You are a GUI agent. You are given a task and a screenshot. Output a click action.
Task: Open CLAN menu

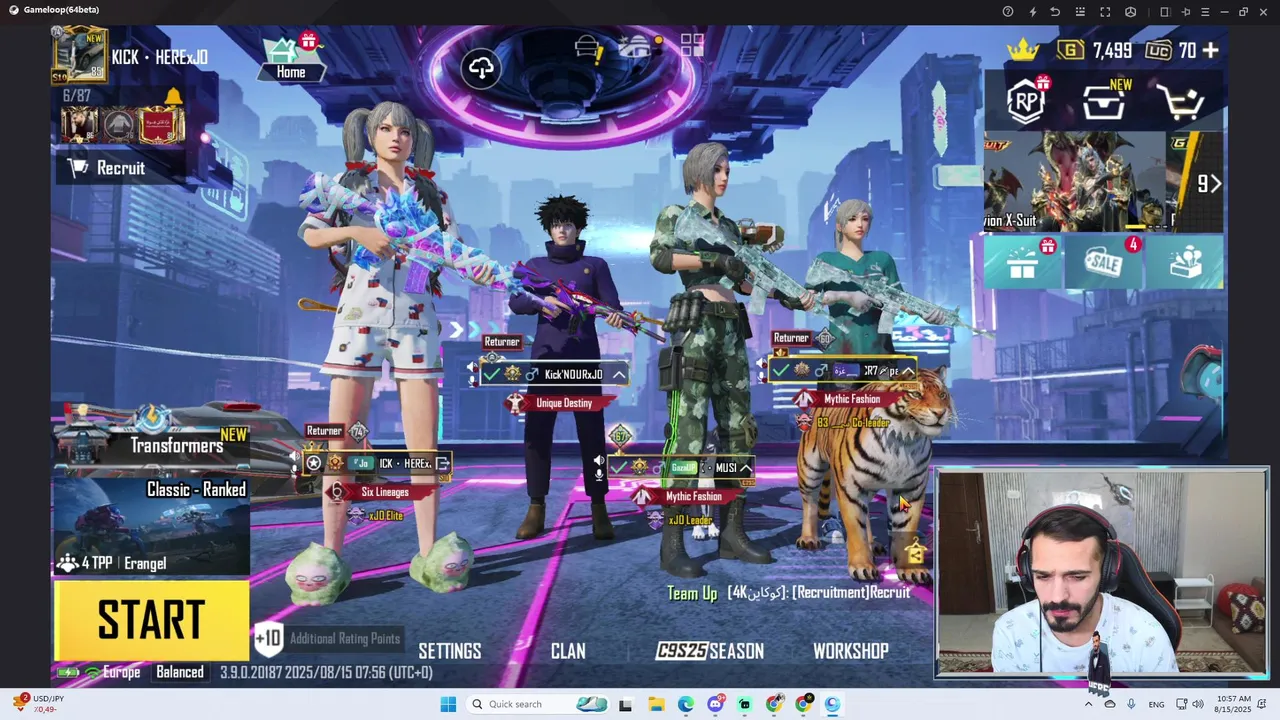coord(568,651)
